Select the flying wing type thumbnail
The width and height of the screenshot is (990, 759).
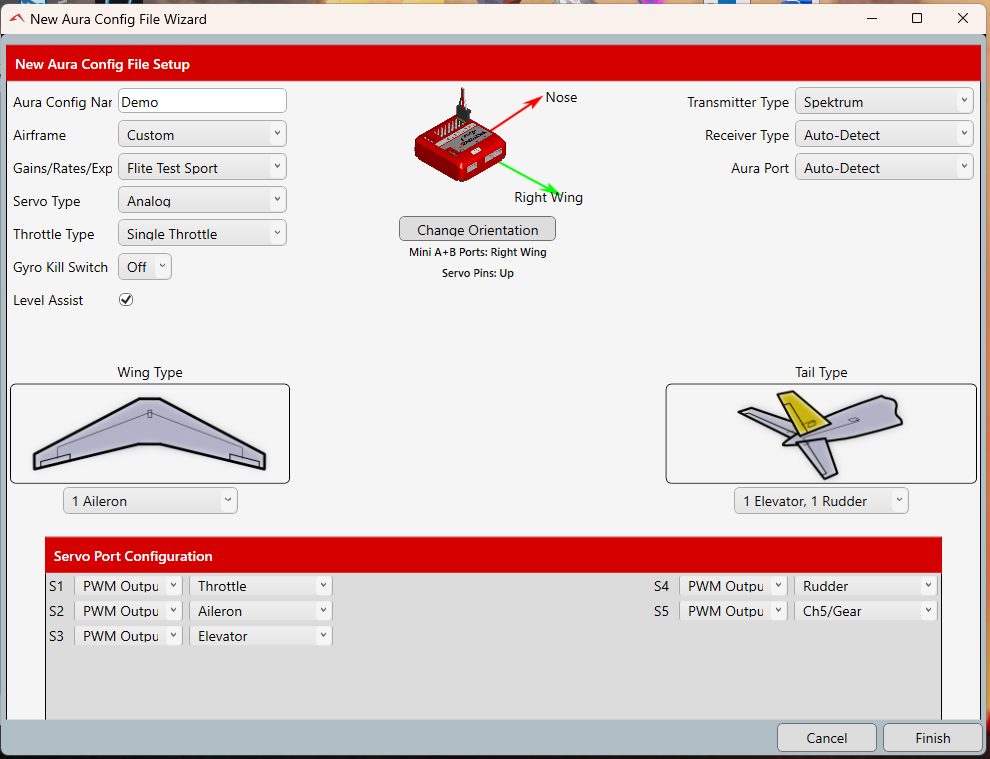(x=150, y=434)
